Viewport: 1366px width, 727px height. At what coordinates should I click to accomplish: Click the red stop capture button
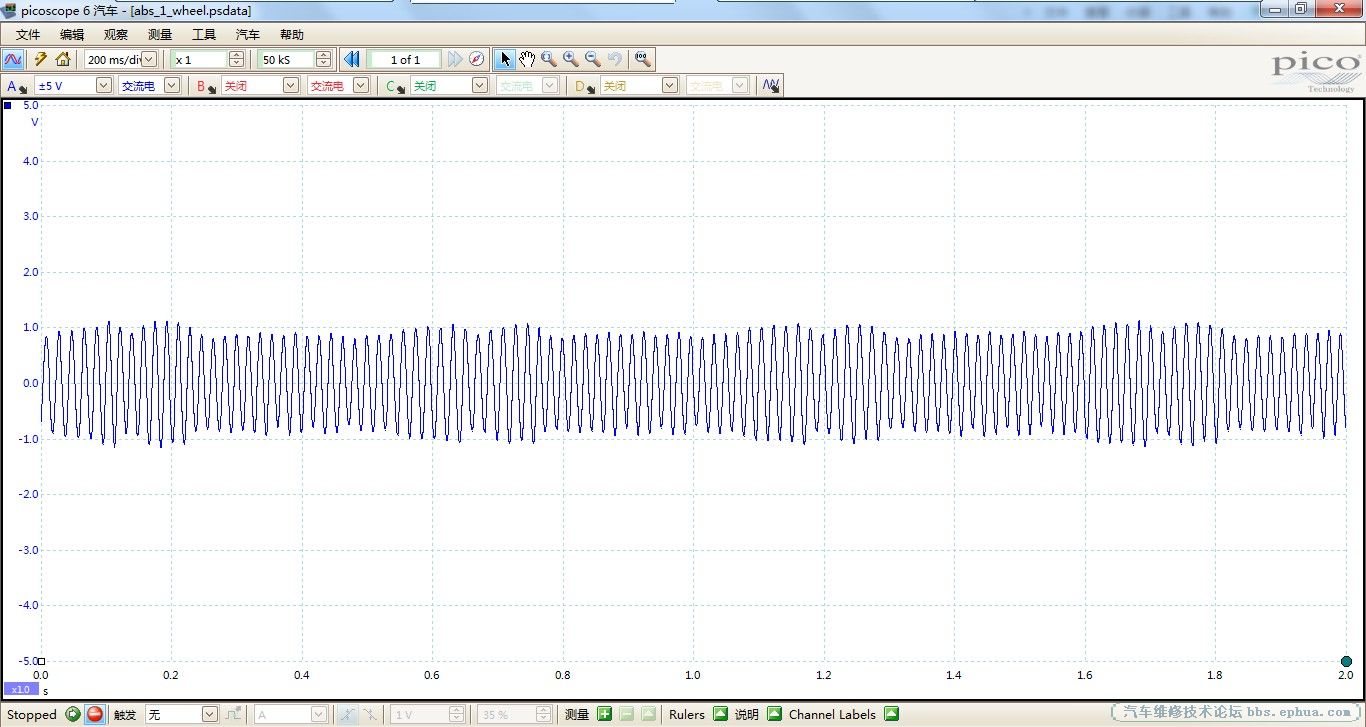pos(94,714)
